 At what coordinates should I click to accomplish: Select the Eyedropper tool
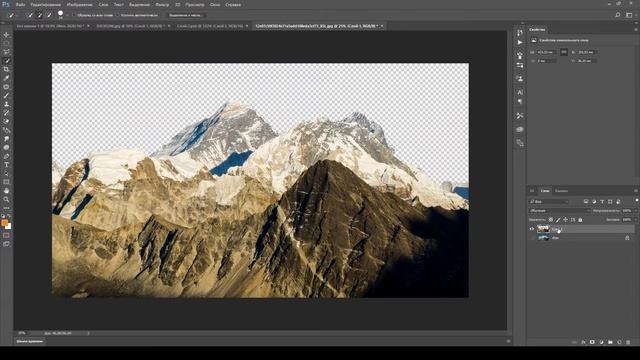[x=6, y=78]
